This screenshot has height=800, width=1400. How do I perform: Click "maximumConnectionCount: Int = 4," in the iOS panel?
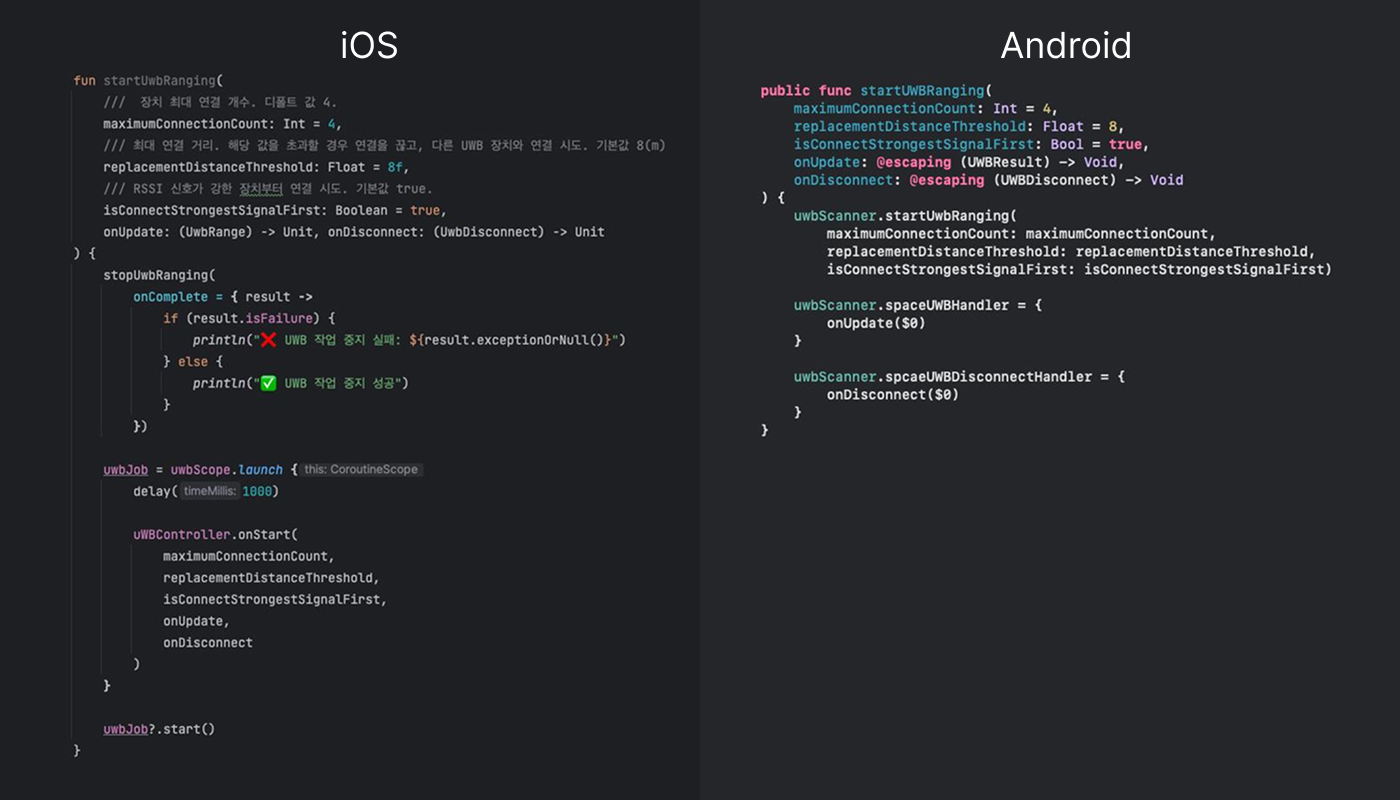tap(223, 124)
